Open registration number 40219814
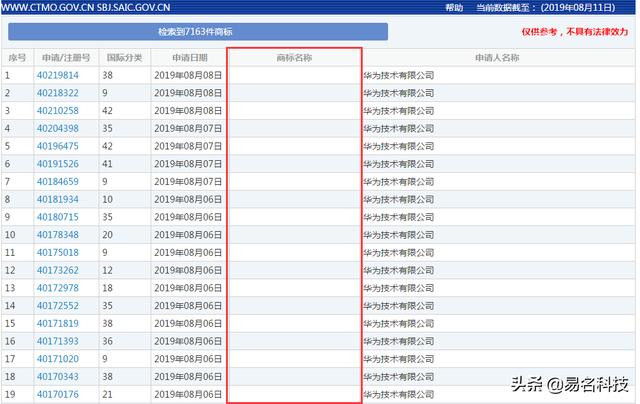Viewport: 640px width, 404px height. coord(58,75)
